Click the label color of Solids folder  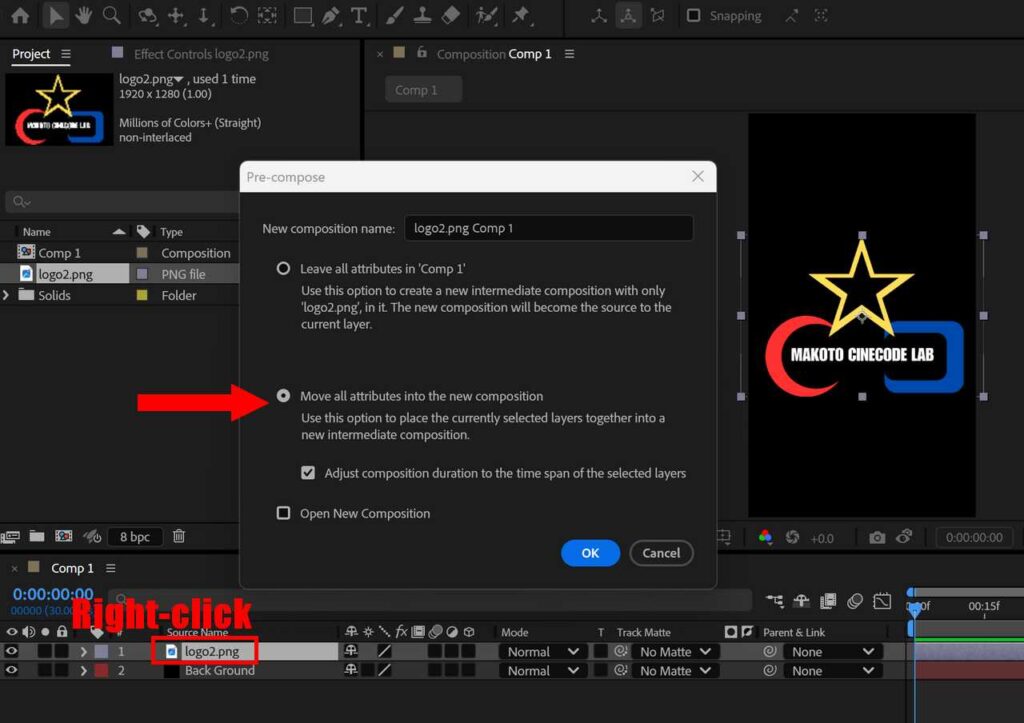[142, 295]
